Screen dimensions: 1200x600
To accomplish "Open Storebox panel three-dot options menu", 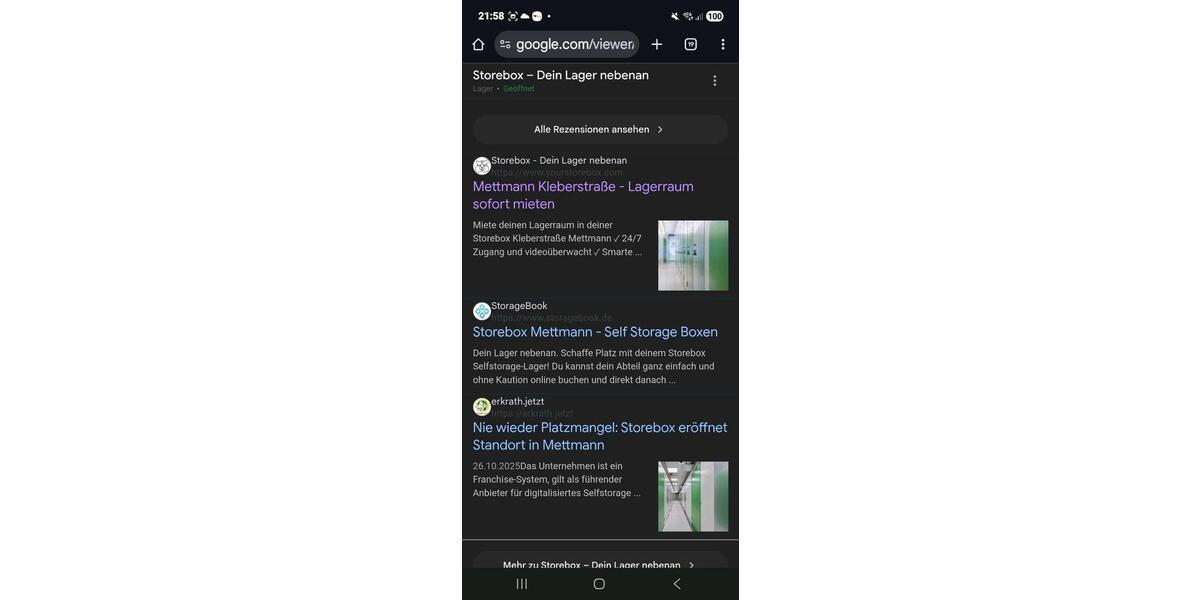I will 714,81.
